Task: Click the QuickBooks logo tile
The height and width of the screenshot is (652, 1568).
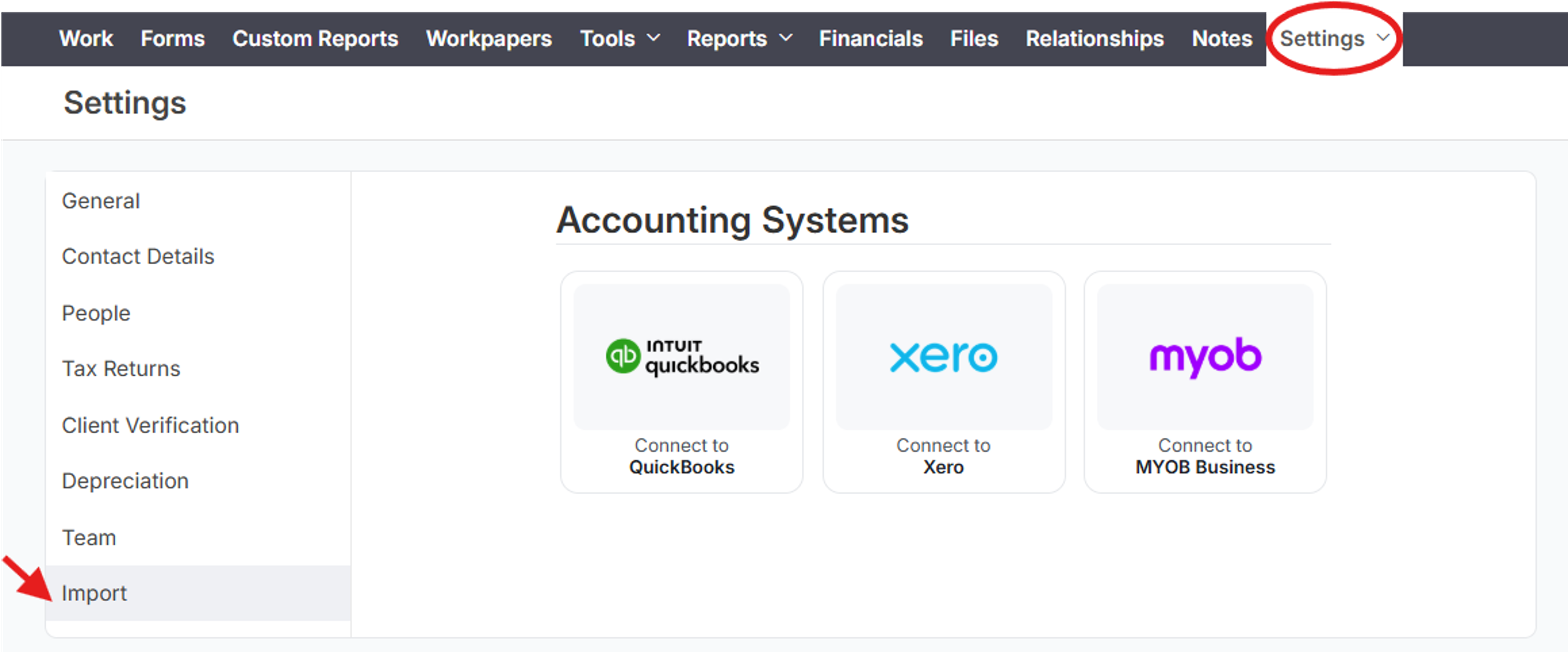Action: [682, 356]
